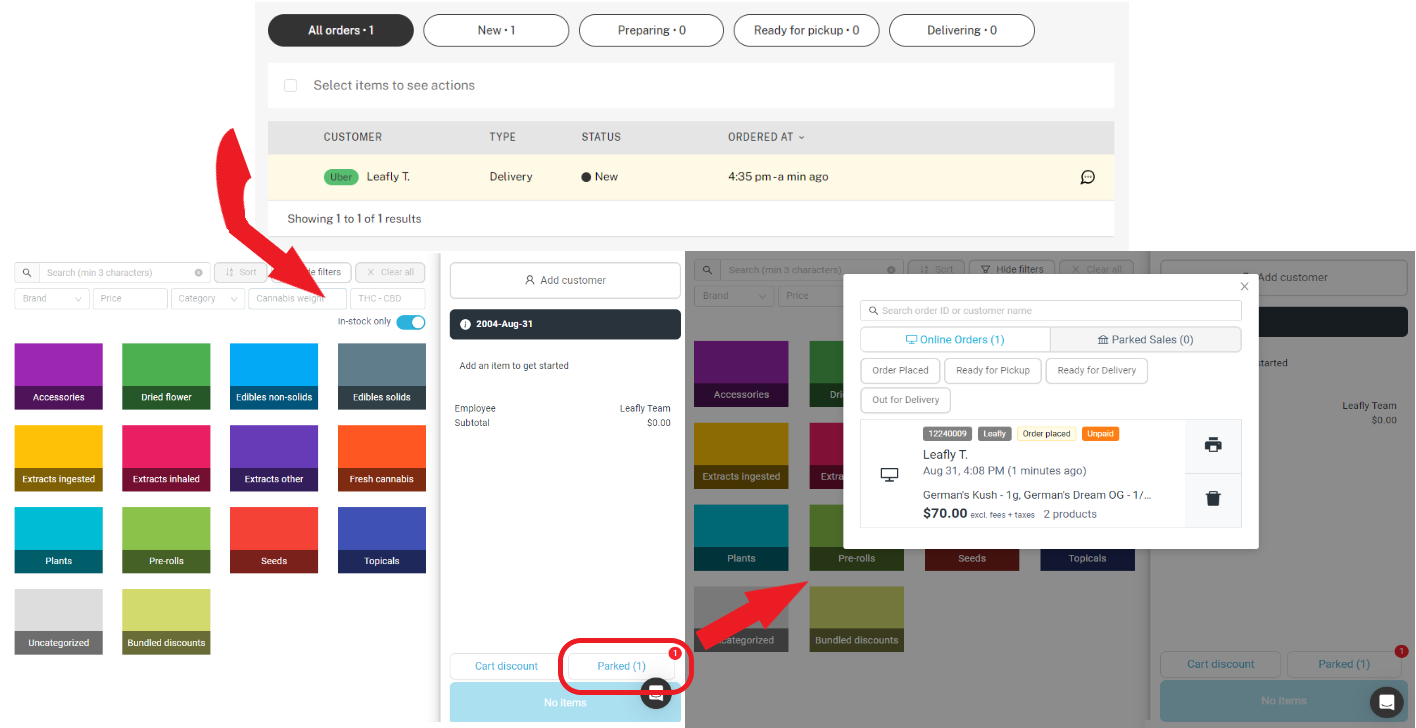Select the orange Fresh cannabis tile
Image resolution: width=1416 pixels, height=728 pixels.
pyautogui.click(x=382, y=458)
